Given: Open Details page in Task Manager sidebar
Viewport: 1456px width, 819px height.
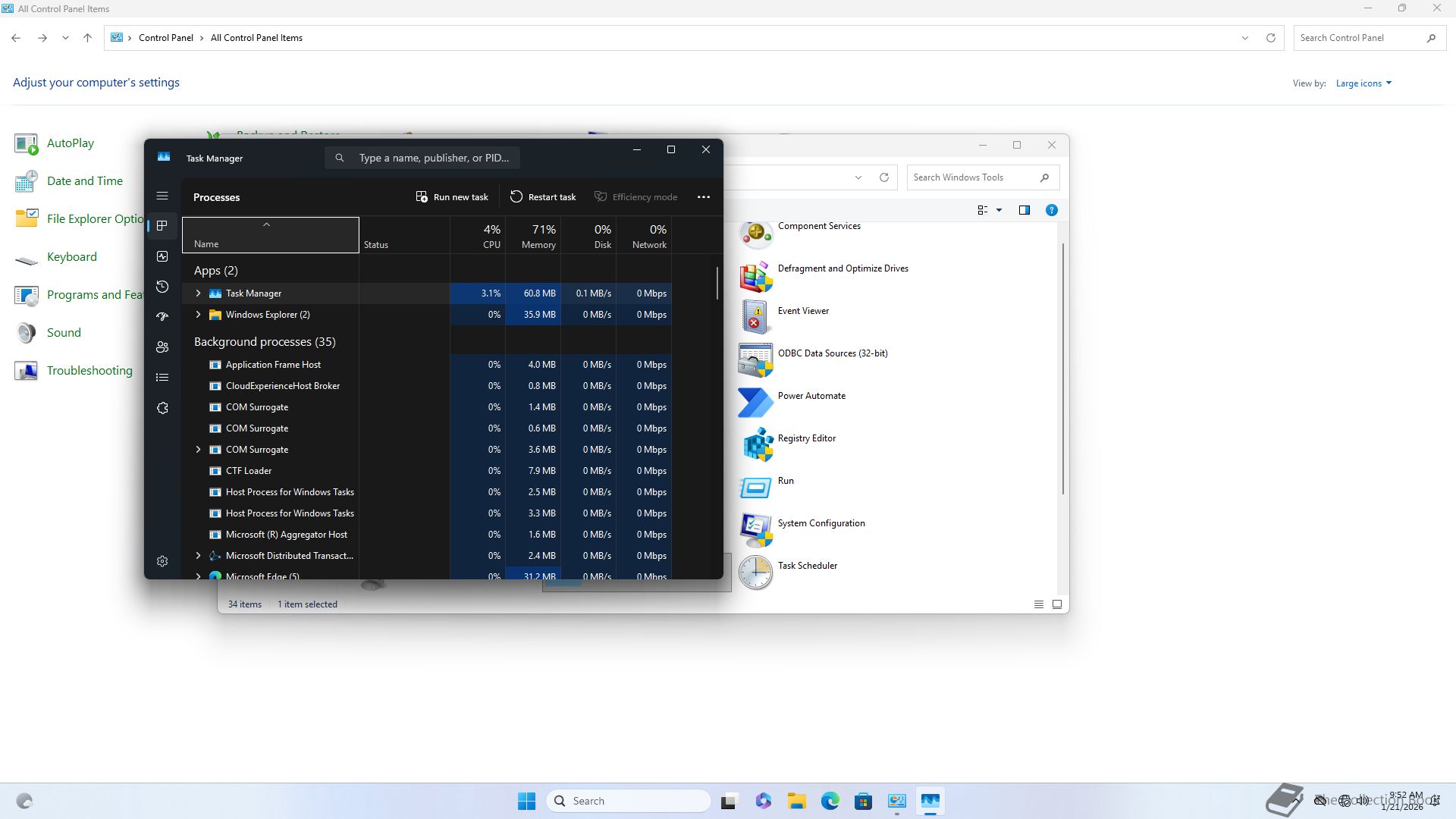Looking at the screenshot, I should point(162,378).
